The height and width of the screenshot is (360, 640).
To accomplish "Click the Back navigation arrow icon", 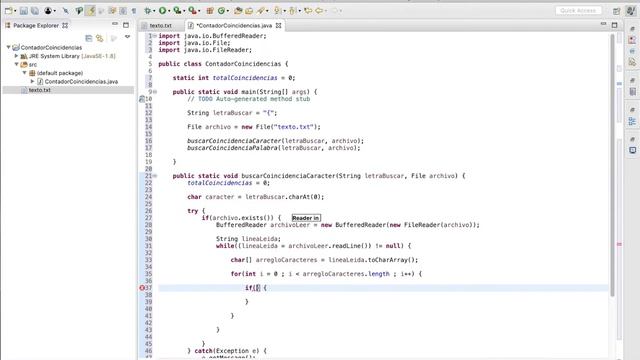I will coord(319,11).
